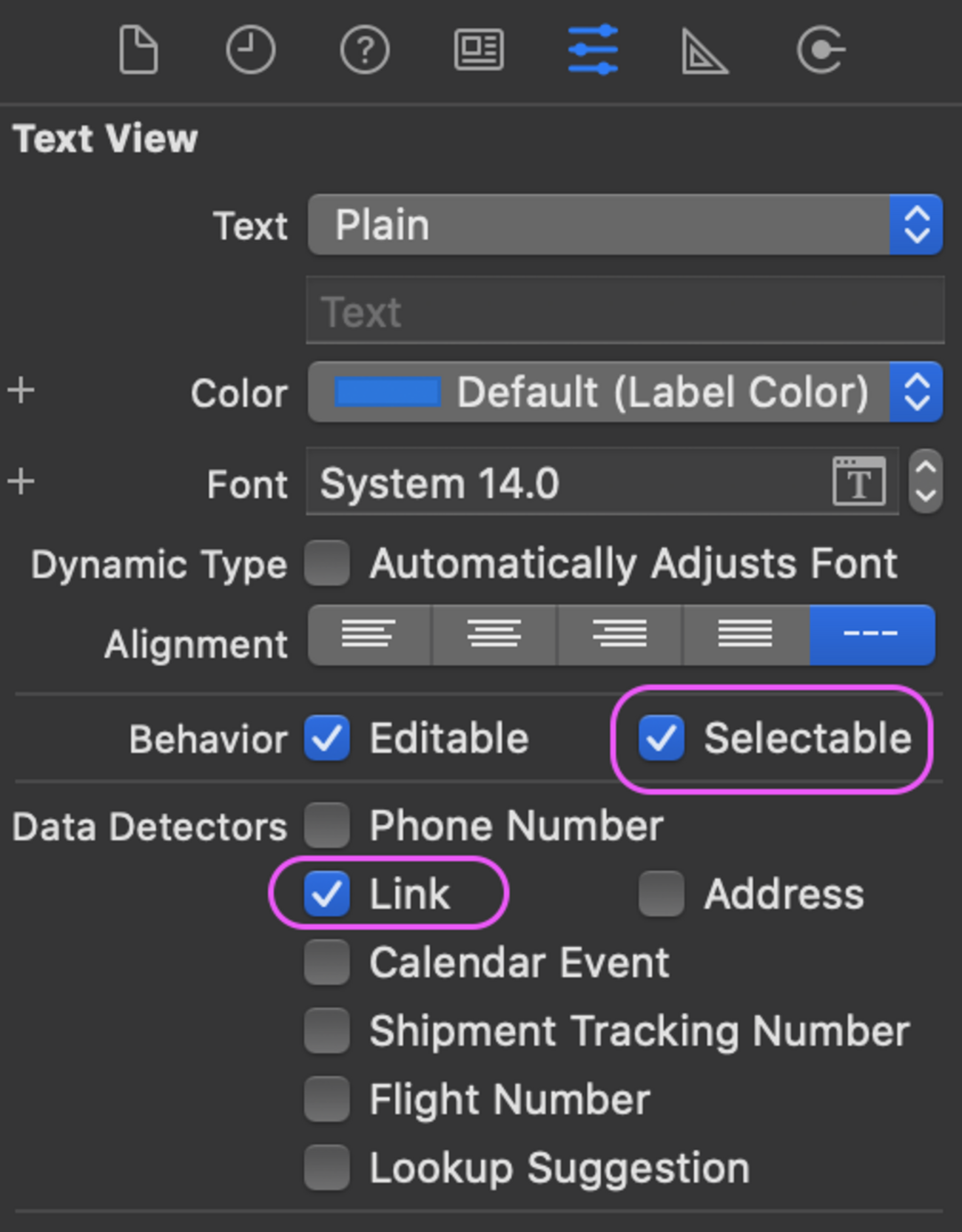The image size is (962, 1232).
Task: Disable the Selectable checkbox
Action: pos(661,738)
